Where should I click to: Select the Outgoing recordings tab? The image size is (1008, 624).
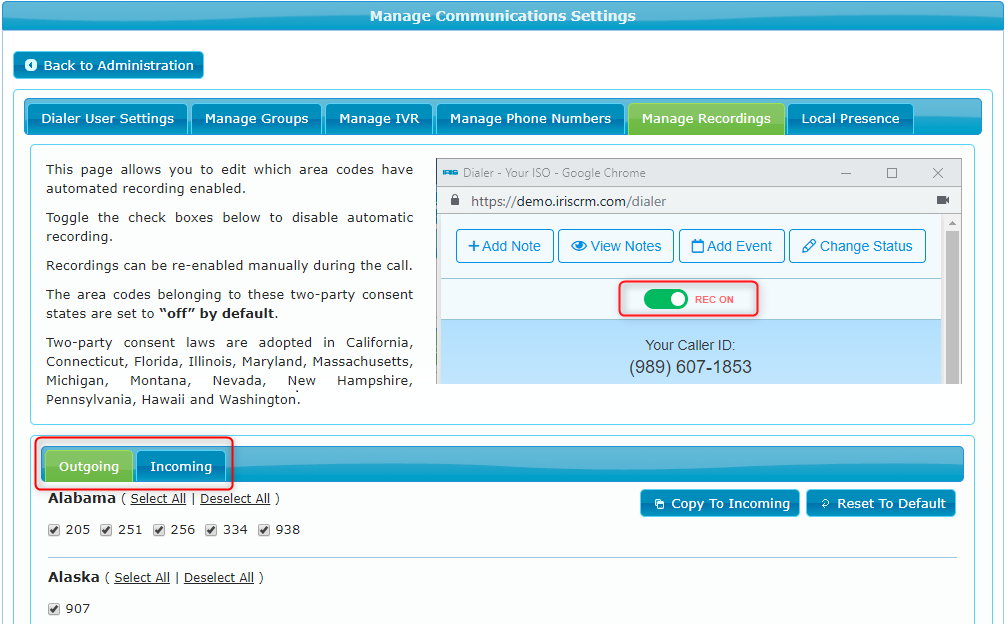click(x=89, y=466)
